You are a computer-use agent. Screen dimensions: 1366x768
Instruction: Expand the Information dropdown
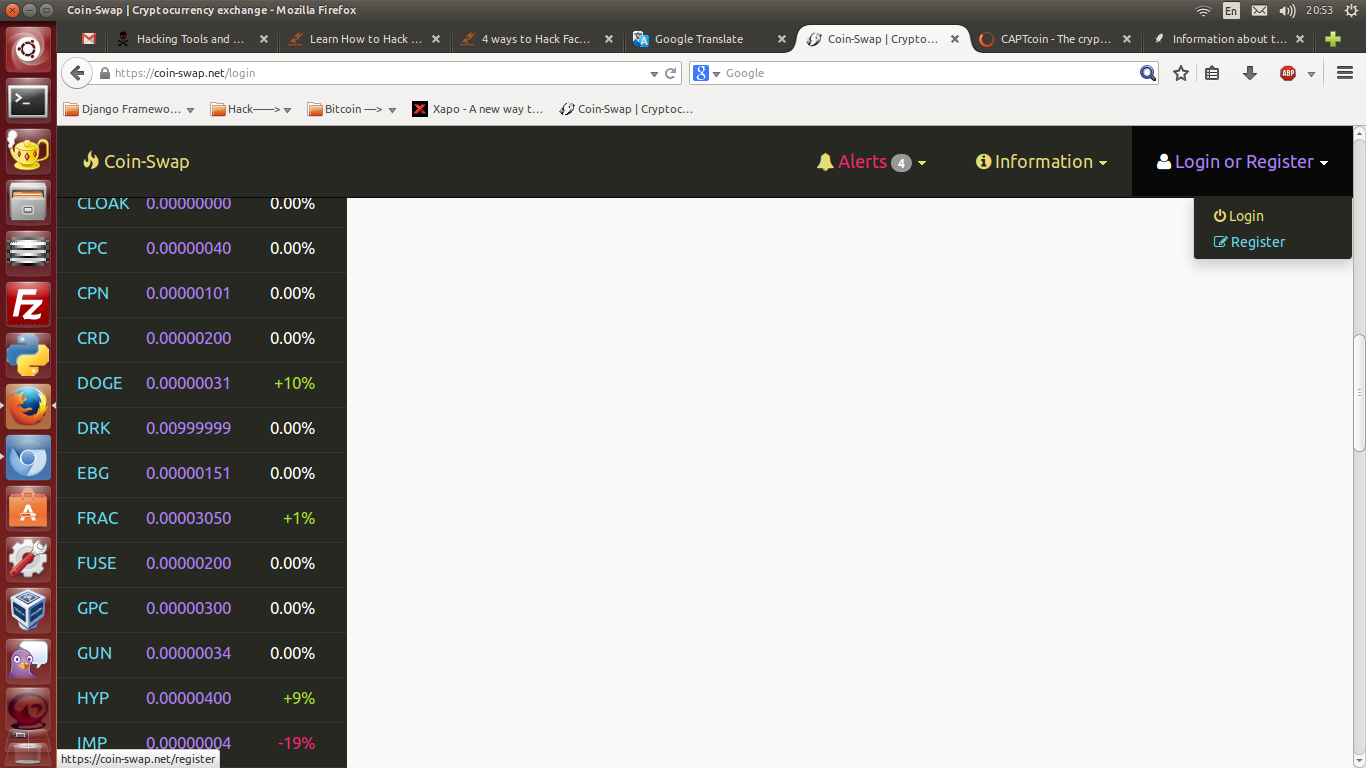1041,162
